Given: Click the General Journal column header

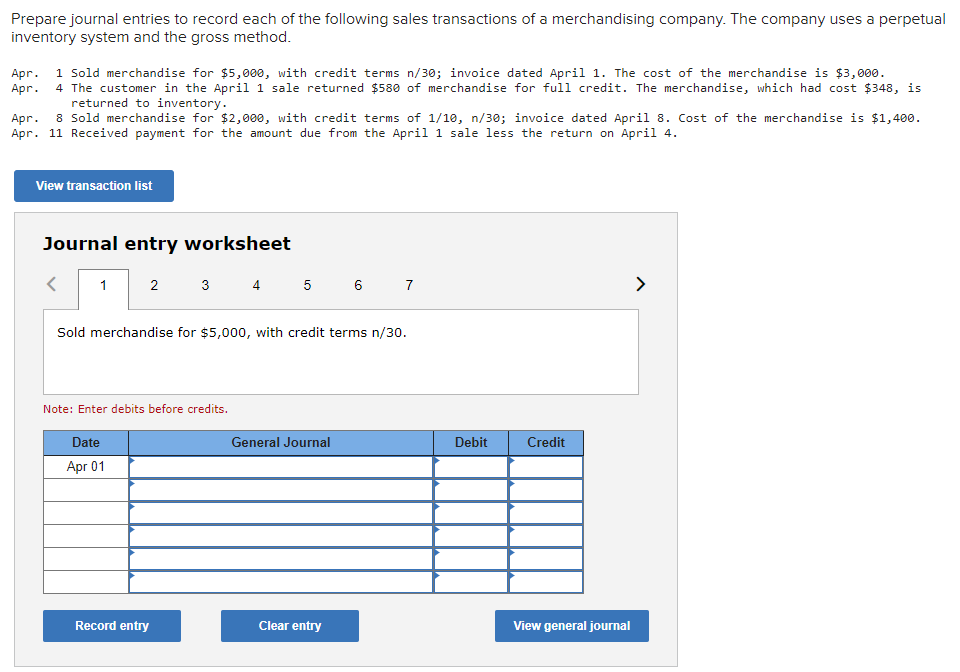Looking at the screenshot, I should (x=281, y=442).
